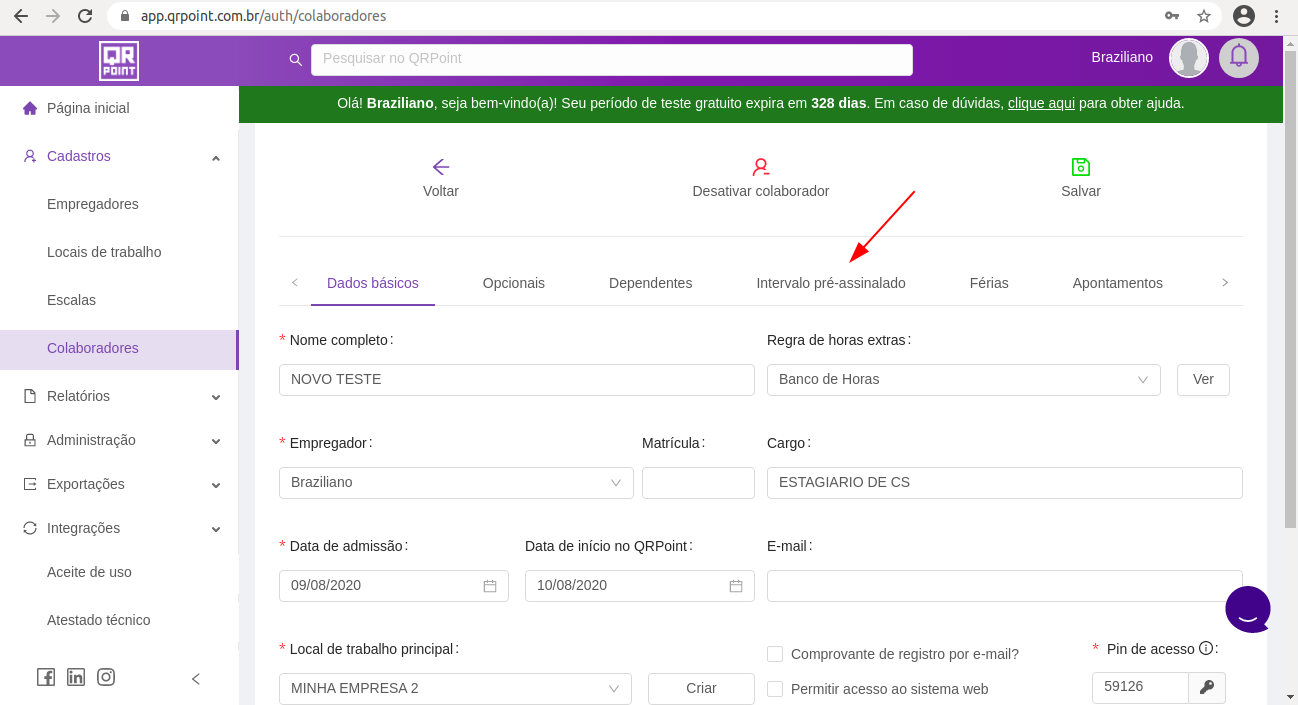The height and width of the screenshot is (705, 1298).
Task: Click the Voltar back arrow icon
Action: click(441, 167)
